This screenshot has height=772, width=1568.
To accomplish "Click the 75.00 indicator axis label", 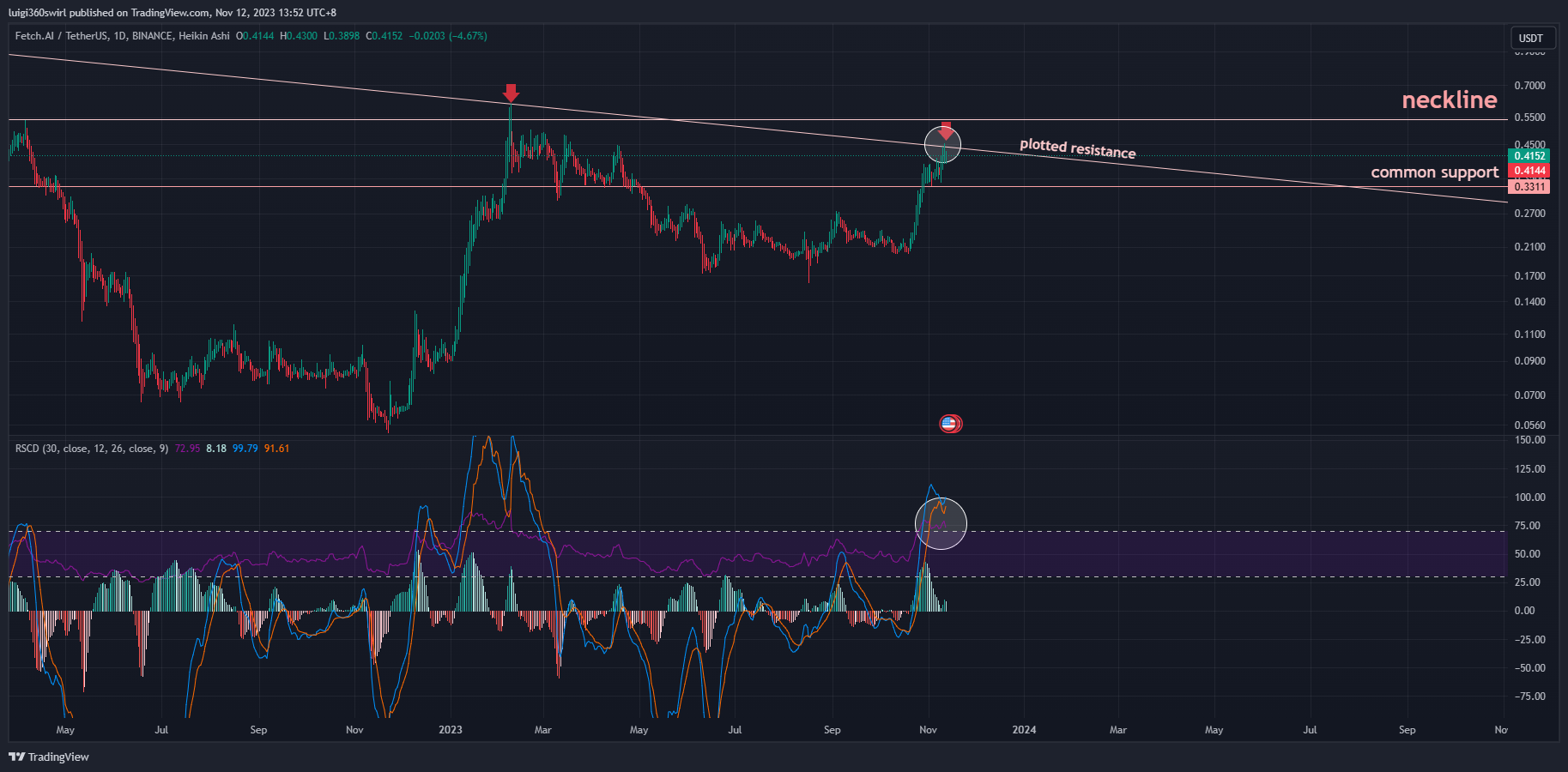I will (1527, 526).
